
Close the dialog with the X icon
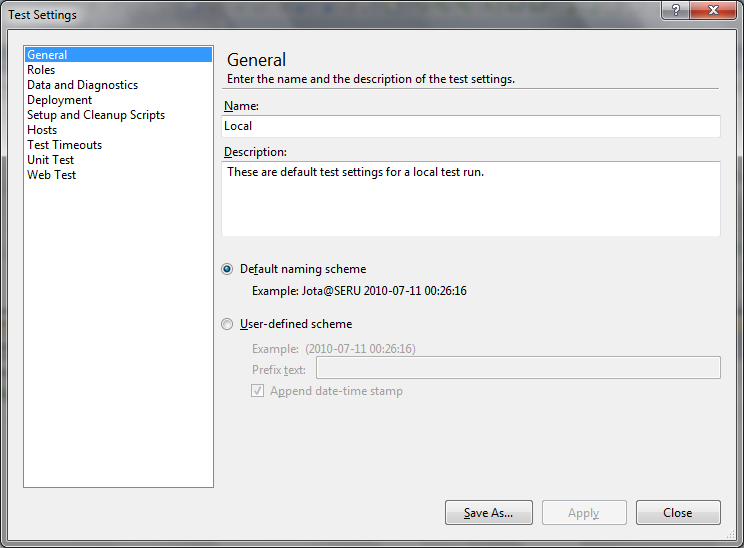(x=713, y=9)
